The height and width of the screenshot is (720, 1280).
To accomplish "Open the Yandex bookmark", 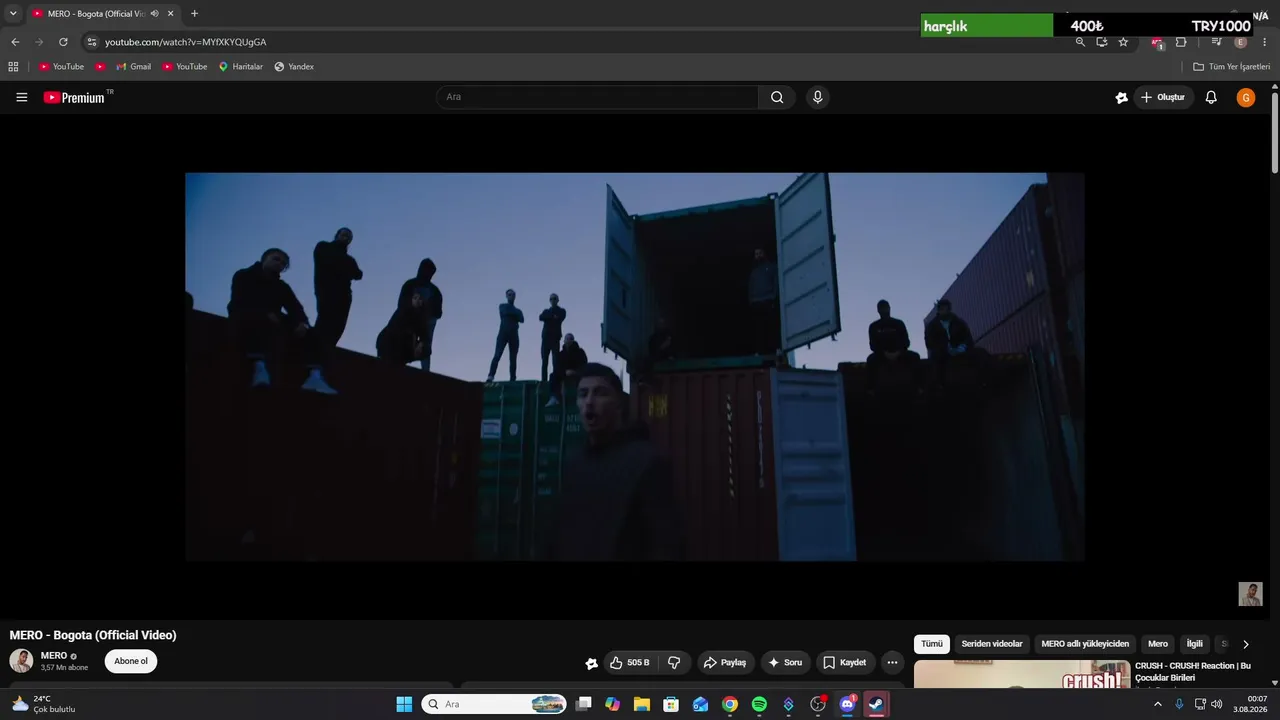I will pyautogui.click(x=294, y=67).
